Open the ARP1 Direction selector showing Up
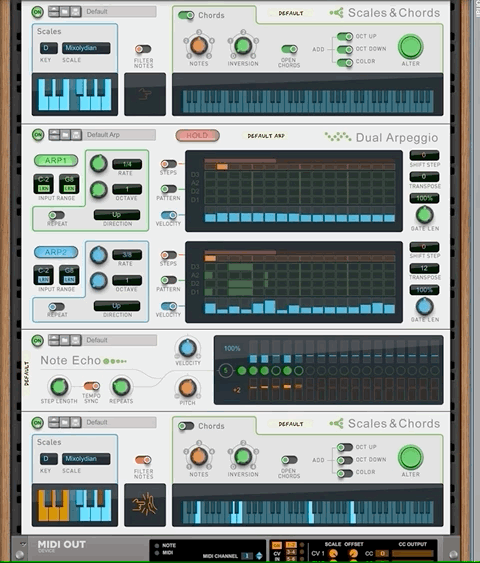 pos(117,215)
